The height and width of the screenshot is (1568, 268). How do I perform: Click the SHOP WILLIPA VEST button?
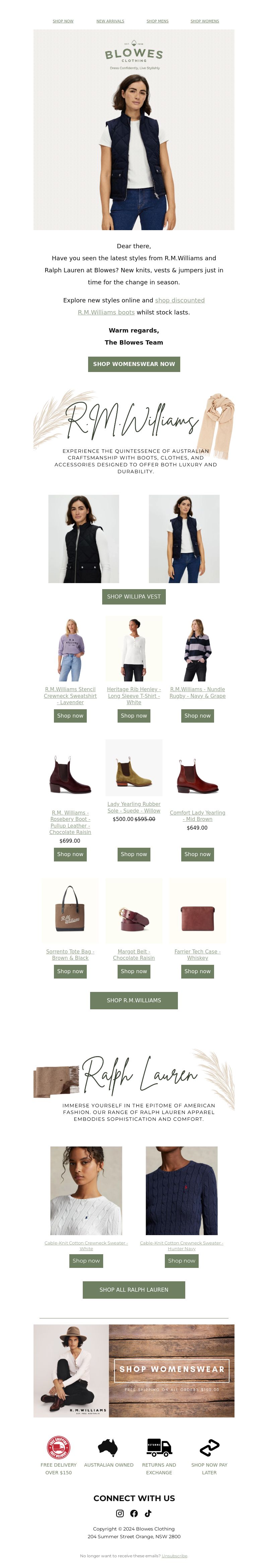[x=134, y=596]
